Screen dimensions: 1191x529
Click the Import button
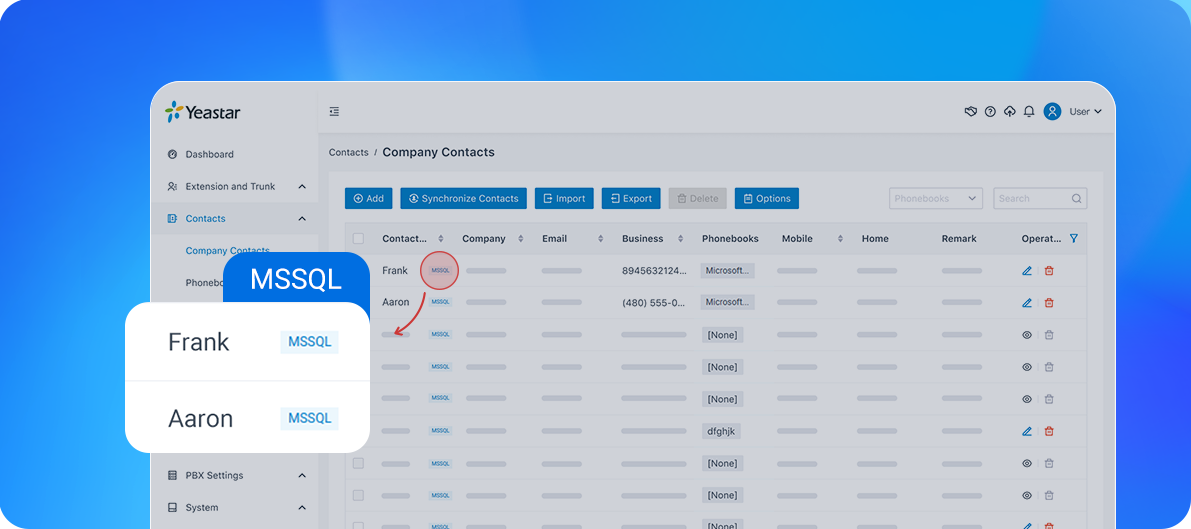tap(564, 198)
